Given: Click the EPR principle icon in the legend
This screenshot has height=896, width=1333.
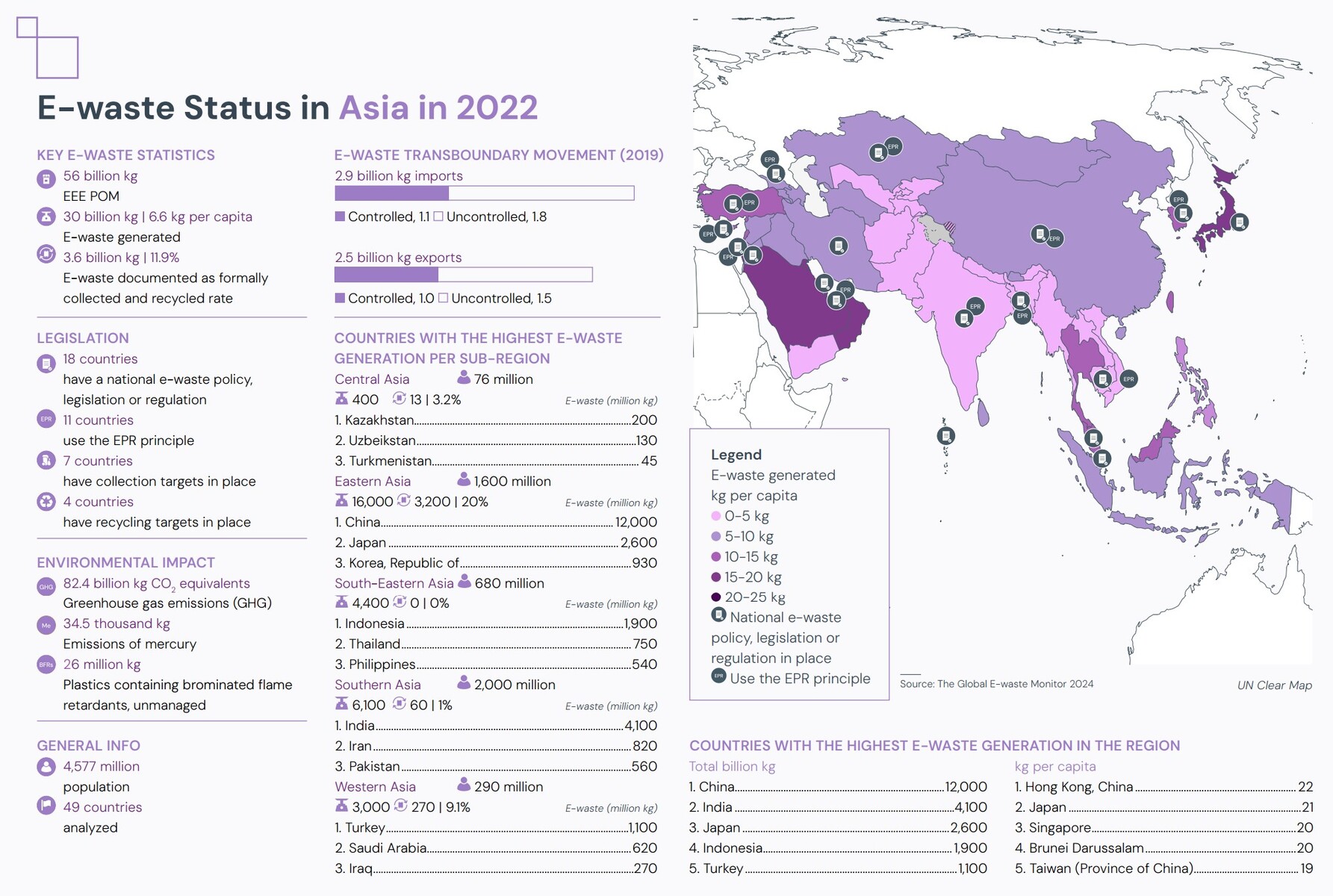Looking at the screenshot, I should click(718, 676).
